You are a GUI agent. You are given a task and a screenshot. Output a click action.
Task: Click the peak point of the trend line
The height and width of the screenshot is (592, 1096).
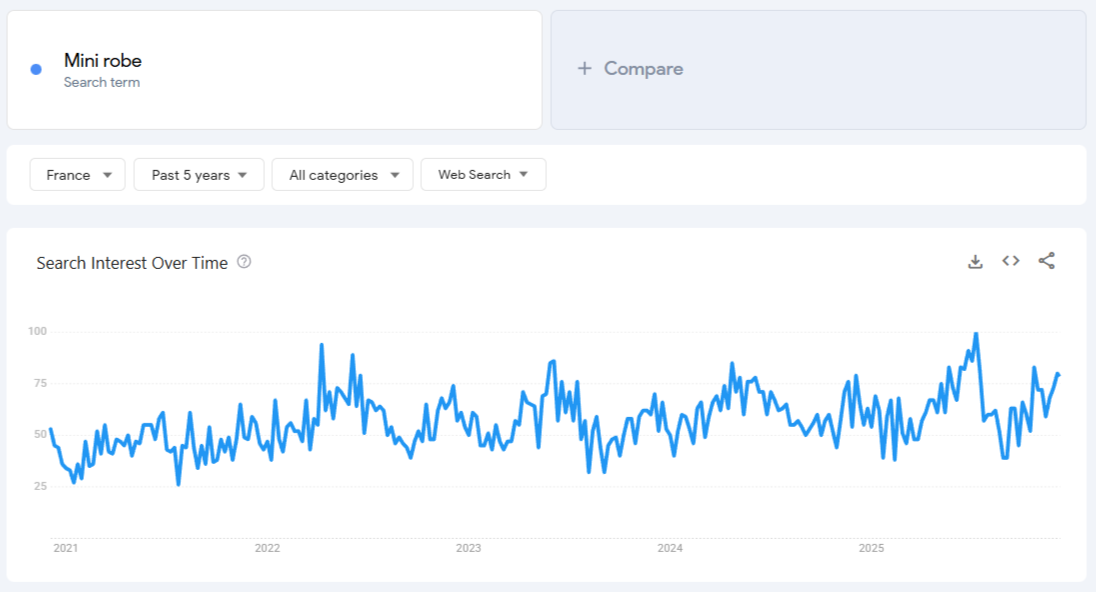click(x=977, y=332)
